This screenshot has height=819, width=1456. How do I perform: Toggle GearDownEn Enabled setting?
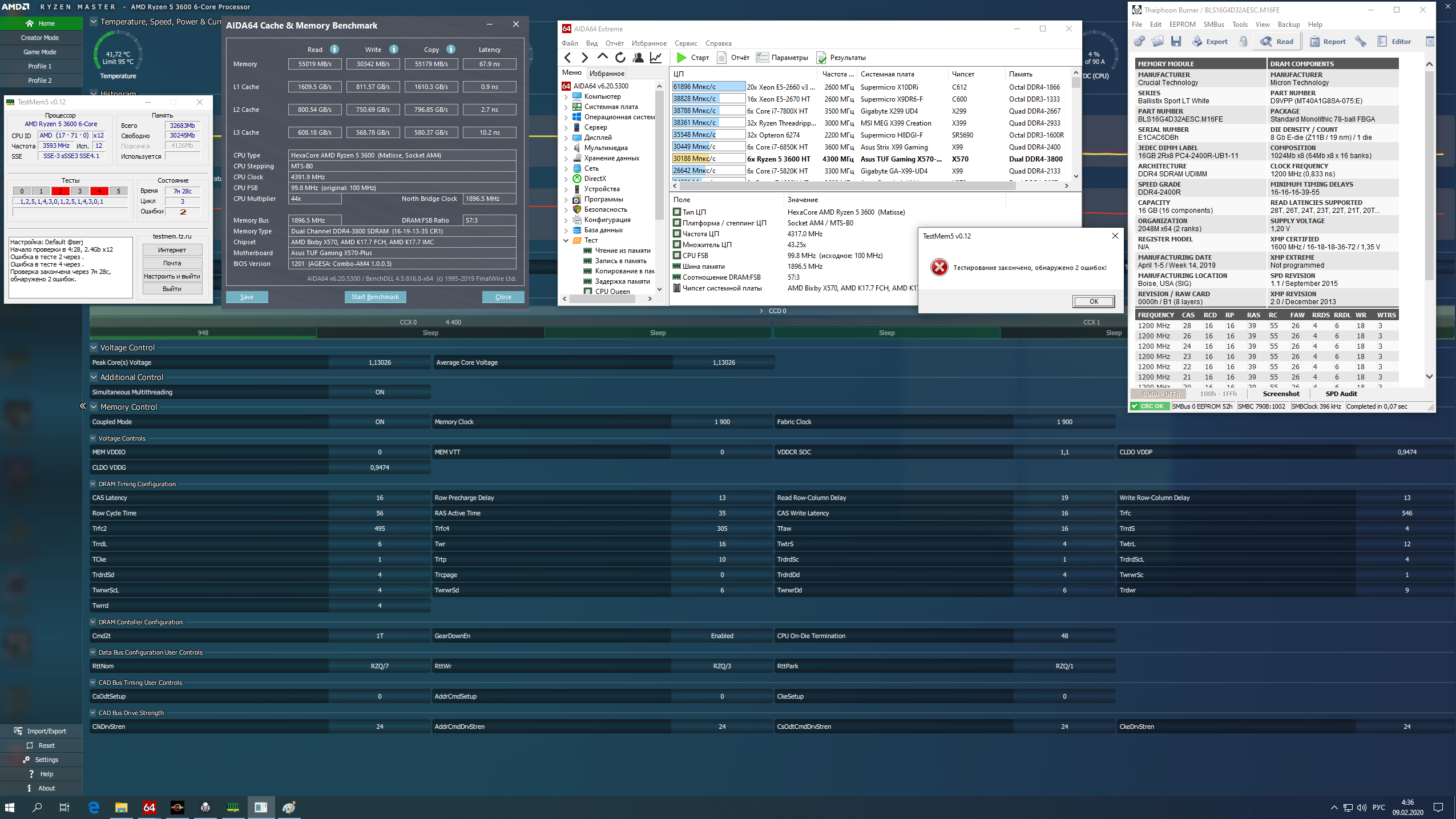click(x=722, y=636)
